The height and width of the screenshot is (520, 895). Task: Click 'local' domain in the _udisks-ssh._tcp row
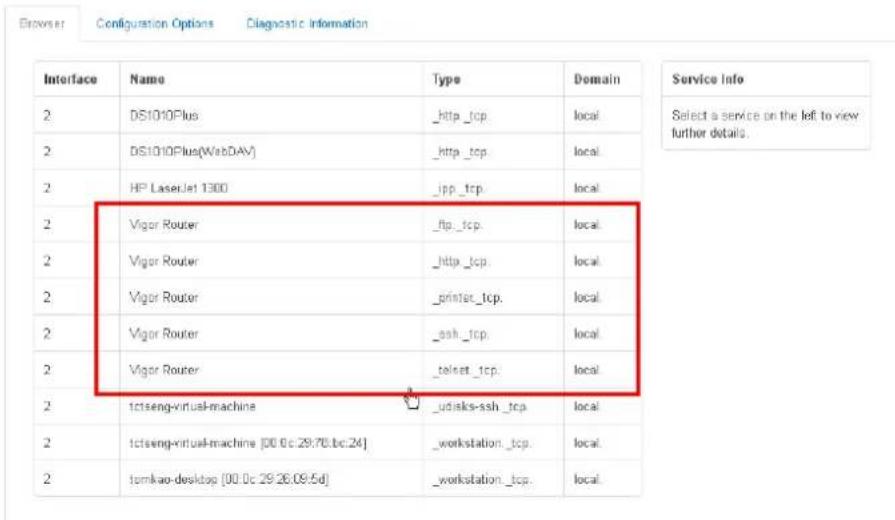(587, 406)
